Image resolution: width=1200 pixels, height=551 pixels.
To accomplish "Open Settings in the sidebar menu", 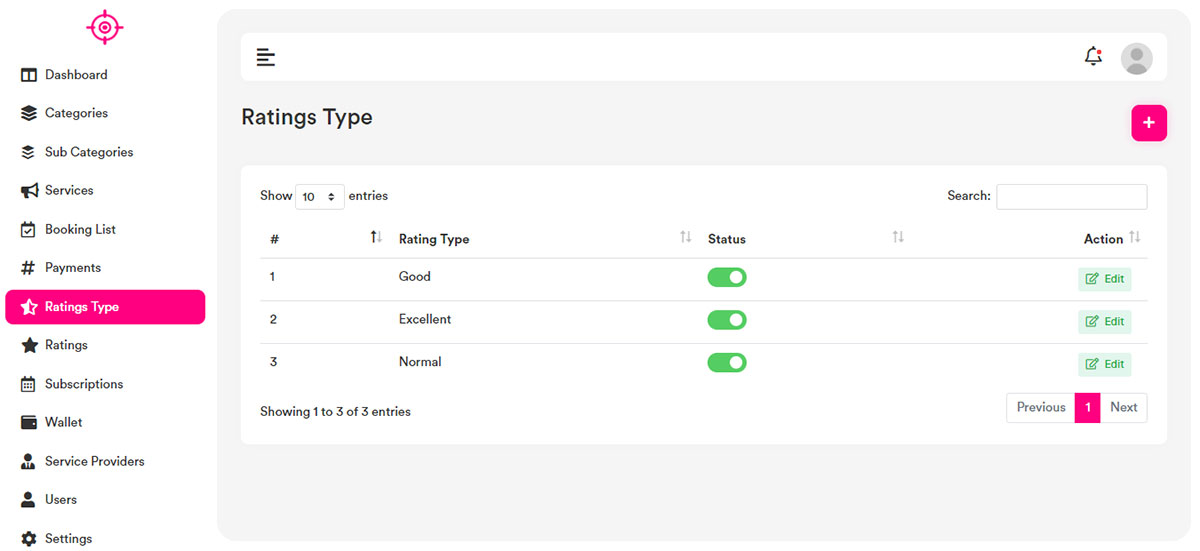I will pos(68,538).
